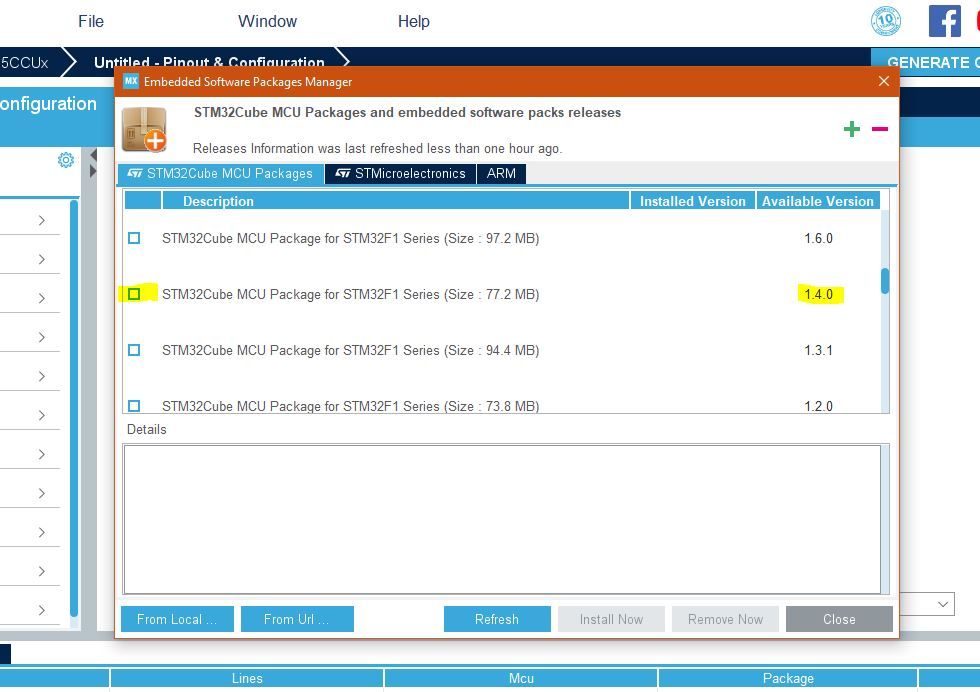The image size is (980, 692).
Task: Select the checkbox for STM32F1 version 1.4.0
Action: [134, 294]
